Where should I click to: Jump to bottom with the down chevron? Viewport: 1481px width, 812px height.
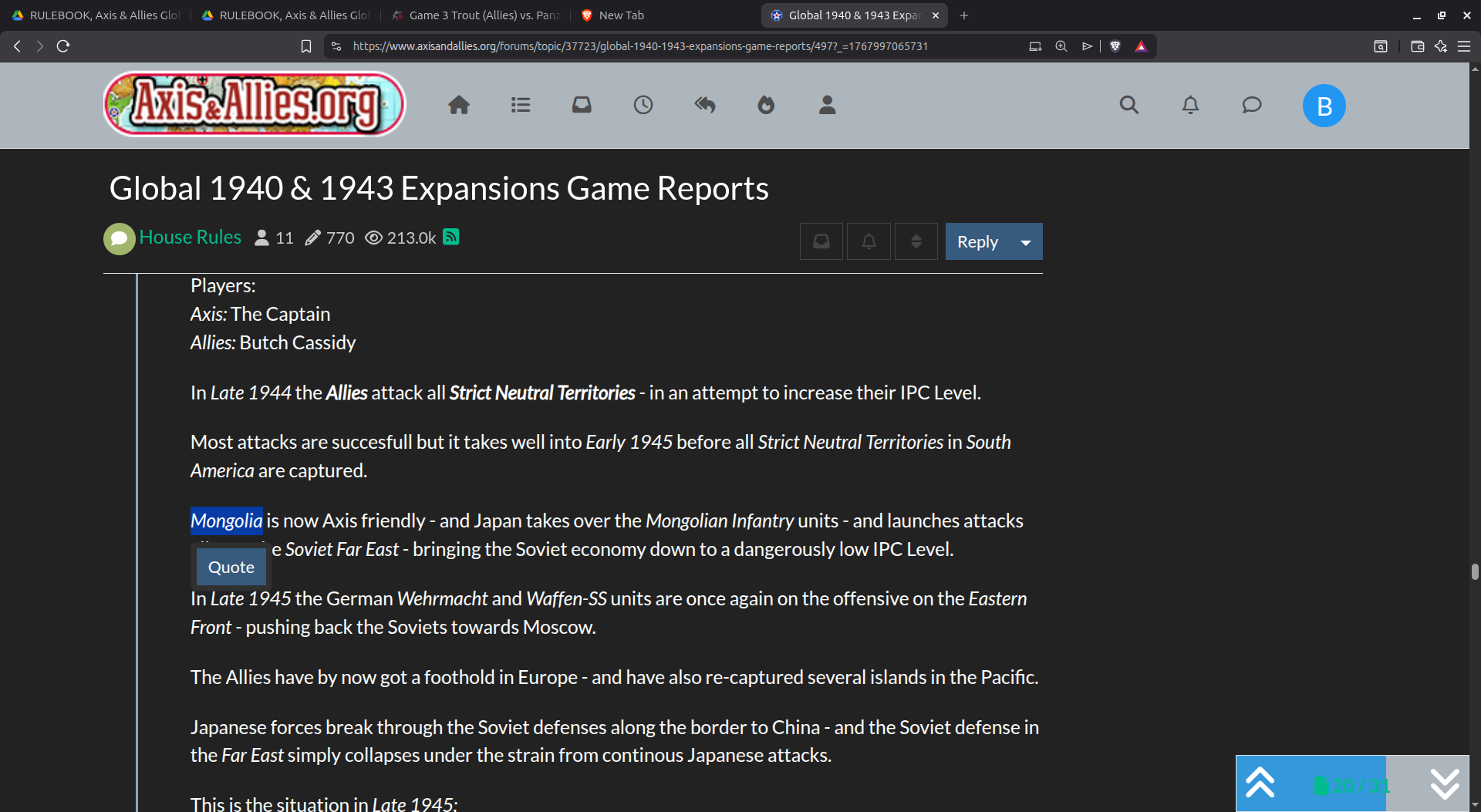1443,783
